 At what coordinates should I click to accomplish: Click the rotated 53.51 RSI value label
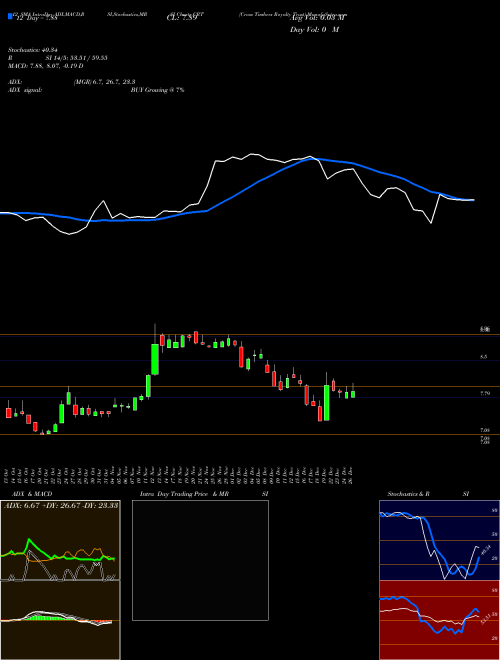pos(487,619)
